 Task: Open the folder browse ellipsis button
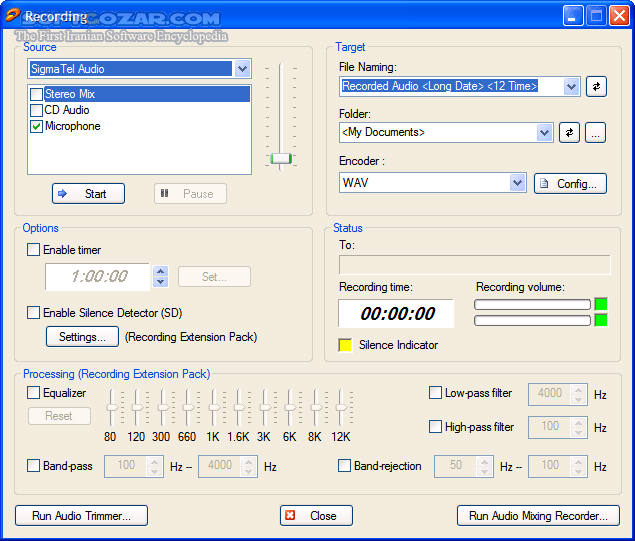(596, 133)
